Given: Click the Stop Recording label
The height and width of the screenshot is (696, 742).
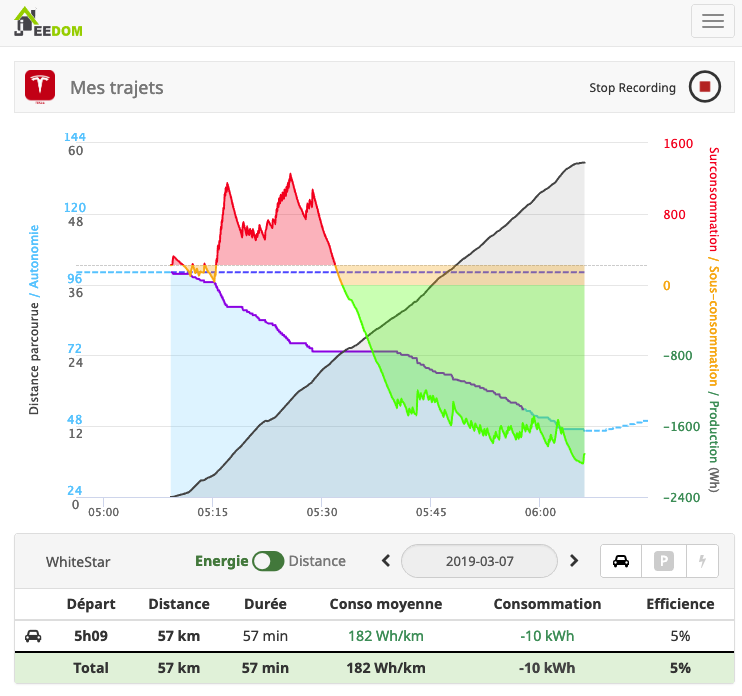Looking at the screenshot, I should [x=632, y=88].
